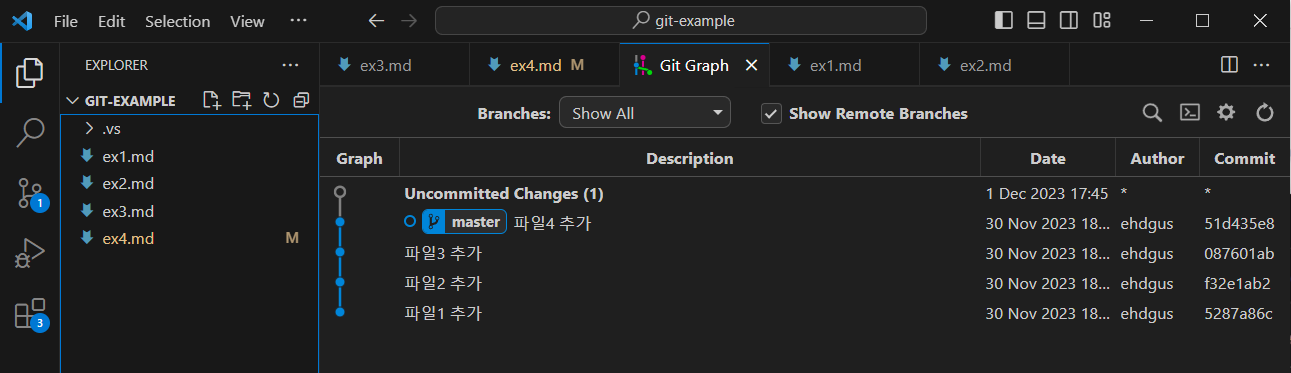Toggle the bottom panel layout

coord(1036,20)
